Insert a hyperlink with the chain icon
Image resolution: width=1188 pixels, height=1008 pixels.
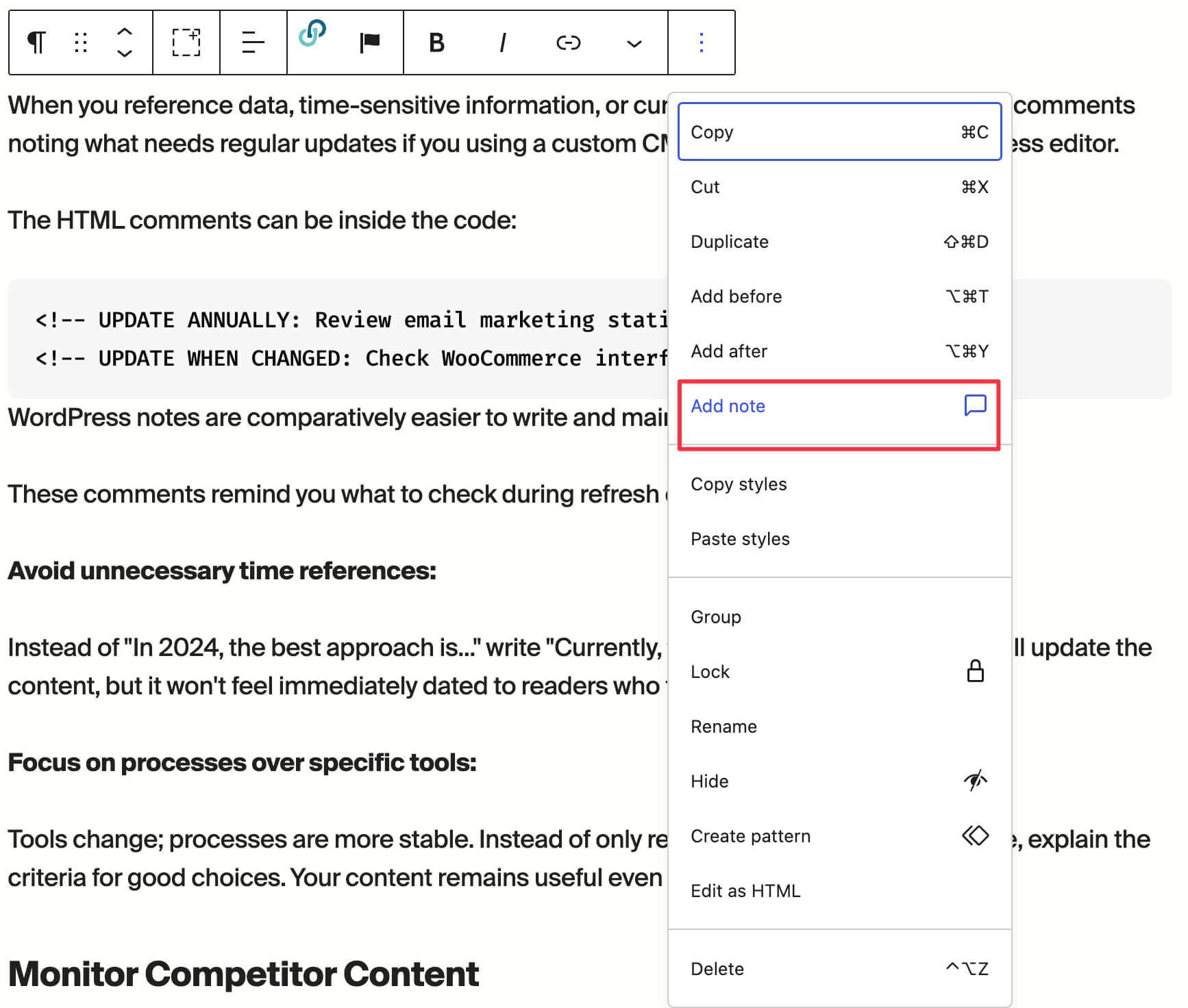click(569, 42)
